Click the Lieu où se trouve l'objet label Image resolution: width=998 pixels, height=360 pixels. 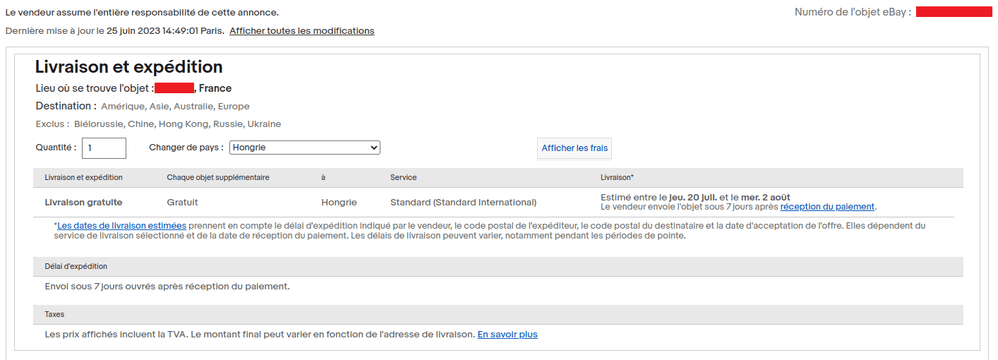point(94,88)
